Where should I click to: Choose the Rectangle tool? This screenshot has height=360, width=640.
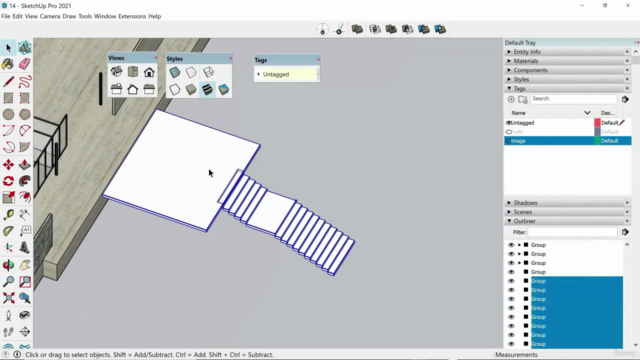pyautogui.click(x=8, y=98)
